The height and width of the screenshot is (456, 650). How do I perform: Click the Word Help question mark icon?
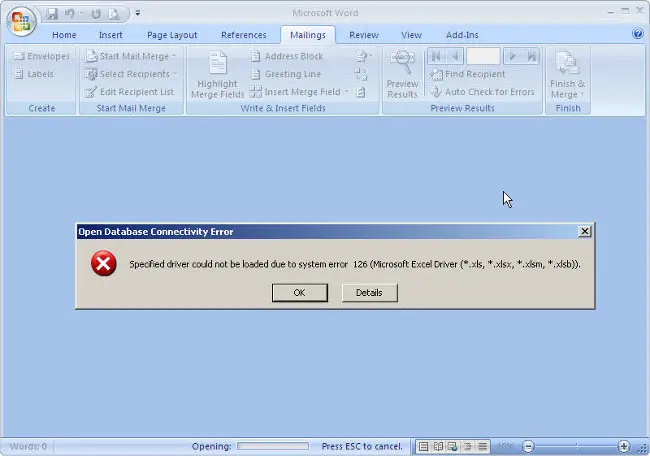[638, 34]
